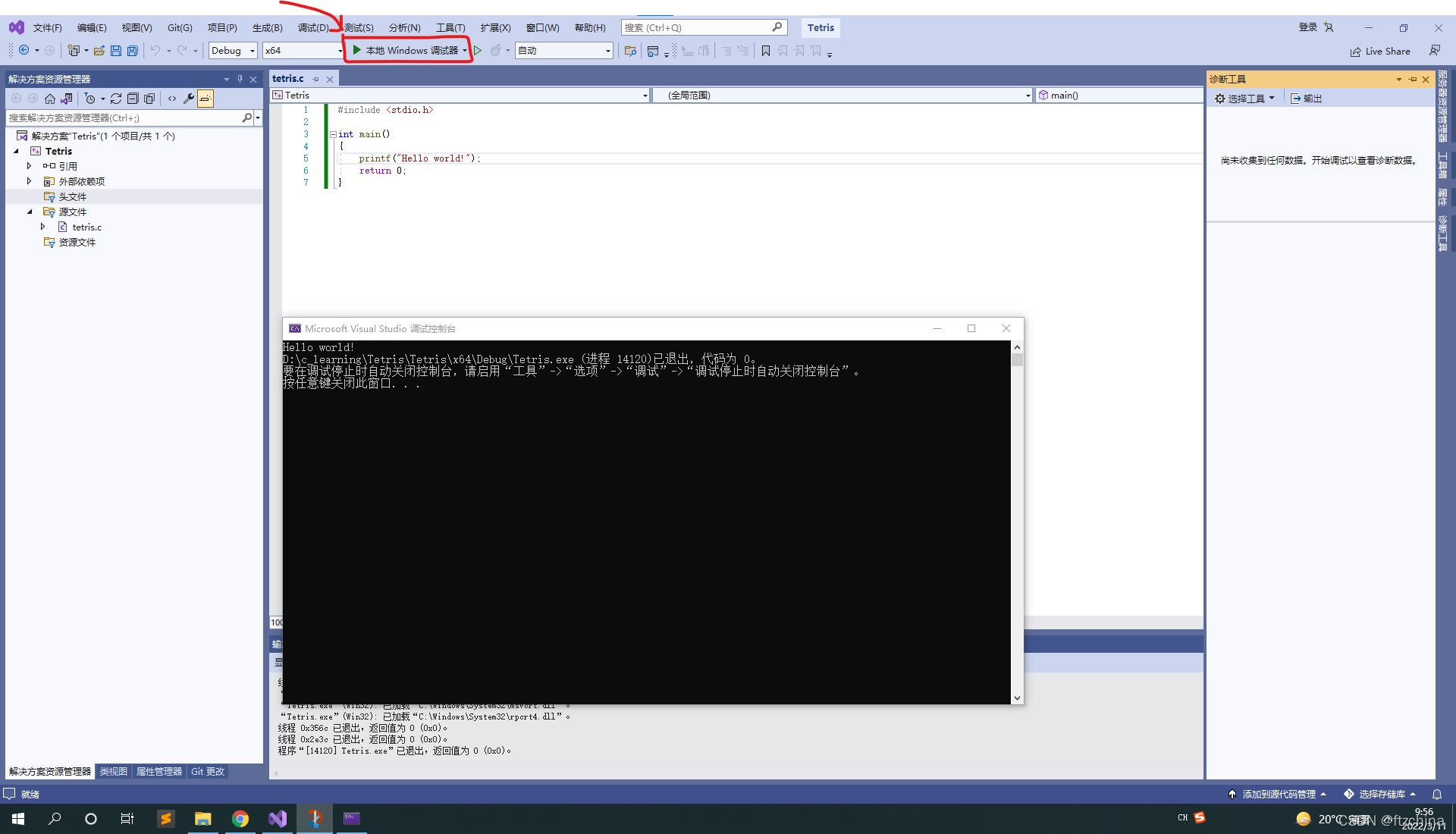Image resolution: width=1456 pixels, height=834 pixels.
Task: Click the Find in Files folder-search icon
Action: [x=630, y=51]
